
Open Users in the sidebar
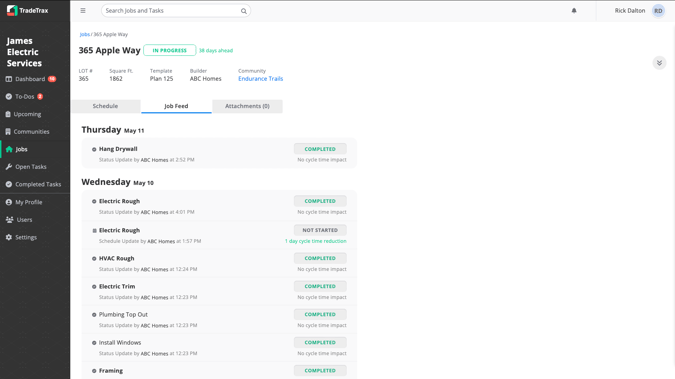pos(25,220)
